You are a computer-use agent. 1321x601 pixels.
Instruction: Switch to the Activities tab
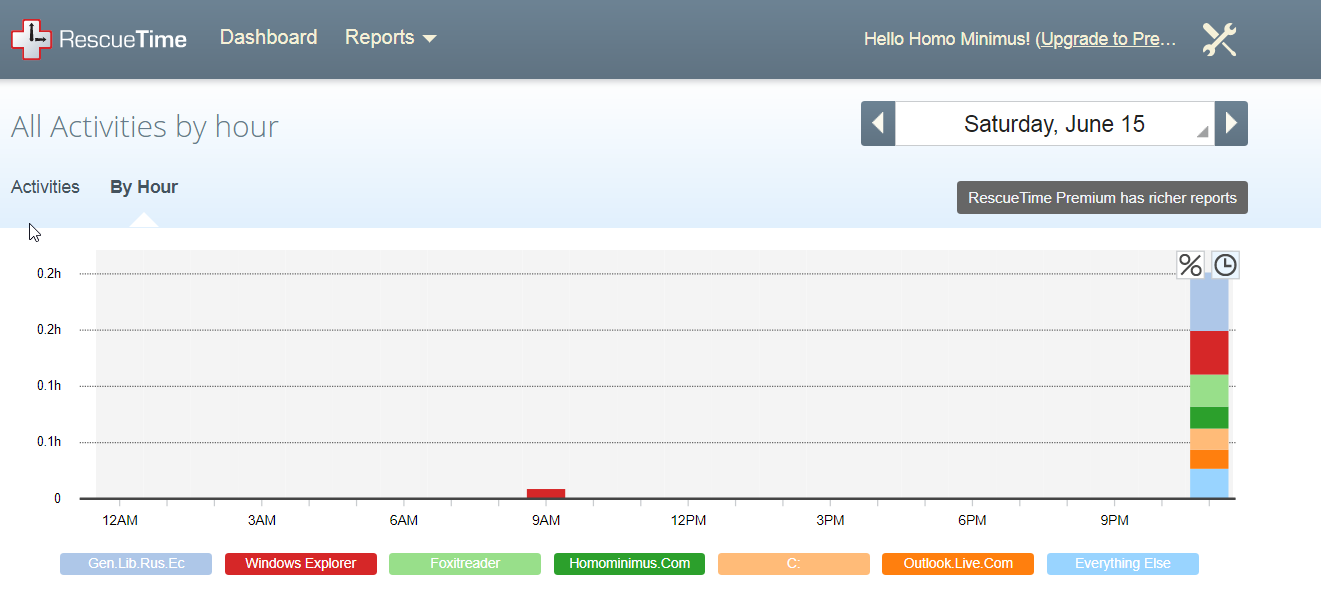point(45,187)
